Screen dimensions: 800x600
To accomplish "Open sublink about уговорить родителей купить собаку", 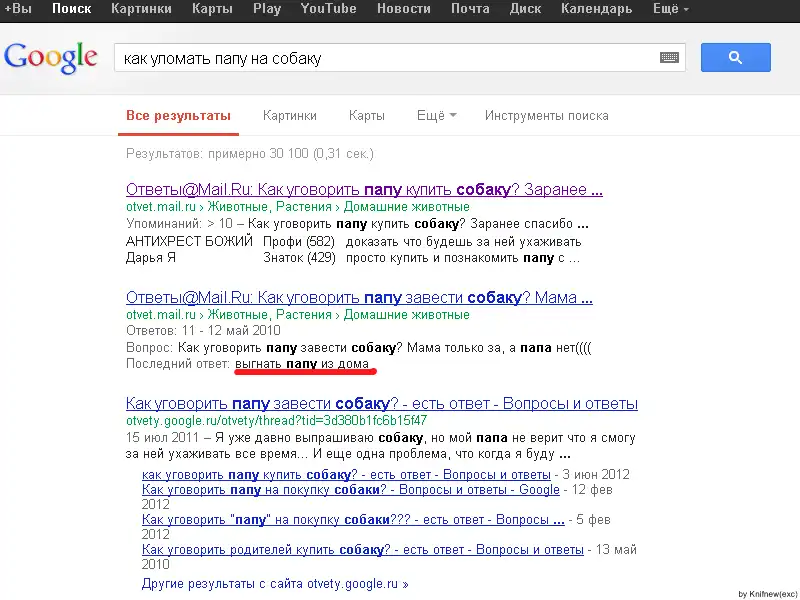I will pyautogui.click(x=362, y=550).
